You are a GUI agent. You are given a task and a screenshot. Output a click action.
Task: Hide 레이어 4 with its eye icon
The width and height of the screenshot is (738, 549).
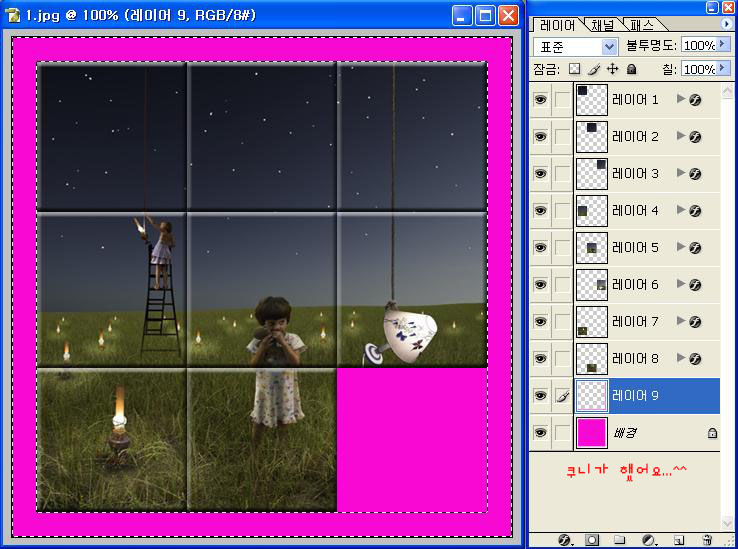coord(540,211)
